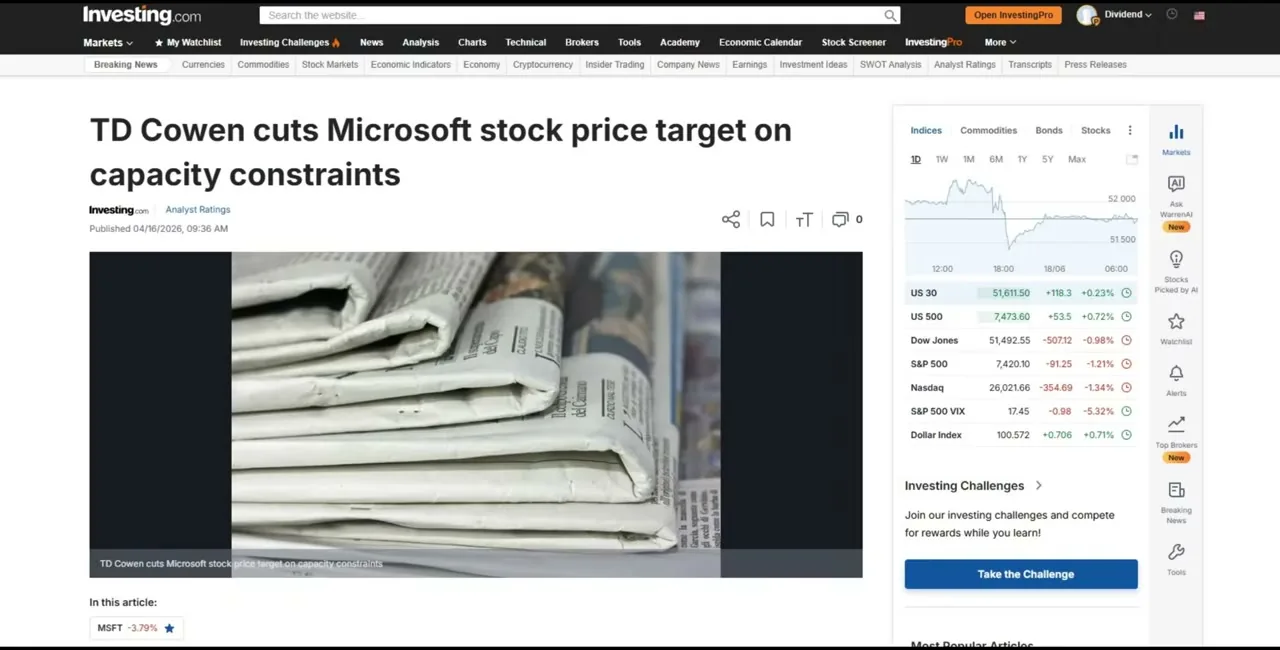
Task: Click the expand chart icon beside Max
Action: click(1131, 159)
